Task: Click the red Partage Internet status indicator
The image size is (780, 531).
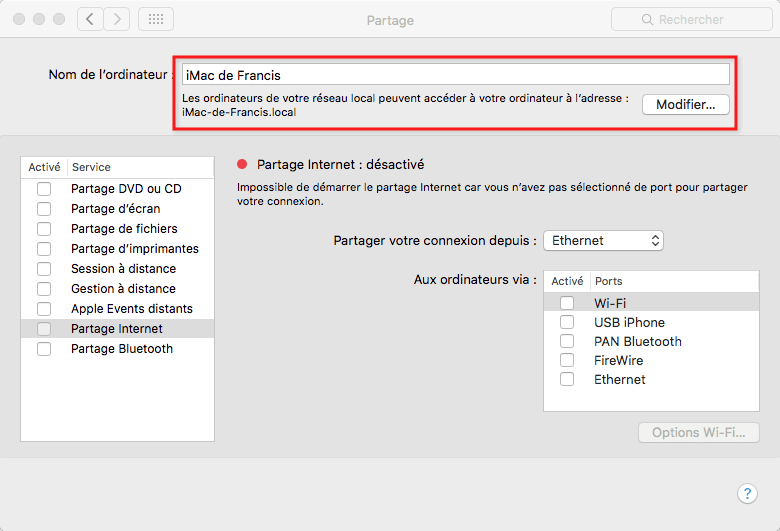Action: [242, 164]
